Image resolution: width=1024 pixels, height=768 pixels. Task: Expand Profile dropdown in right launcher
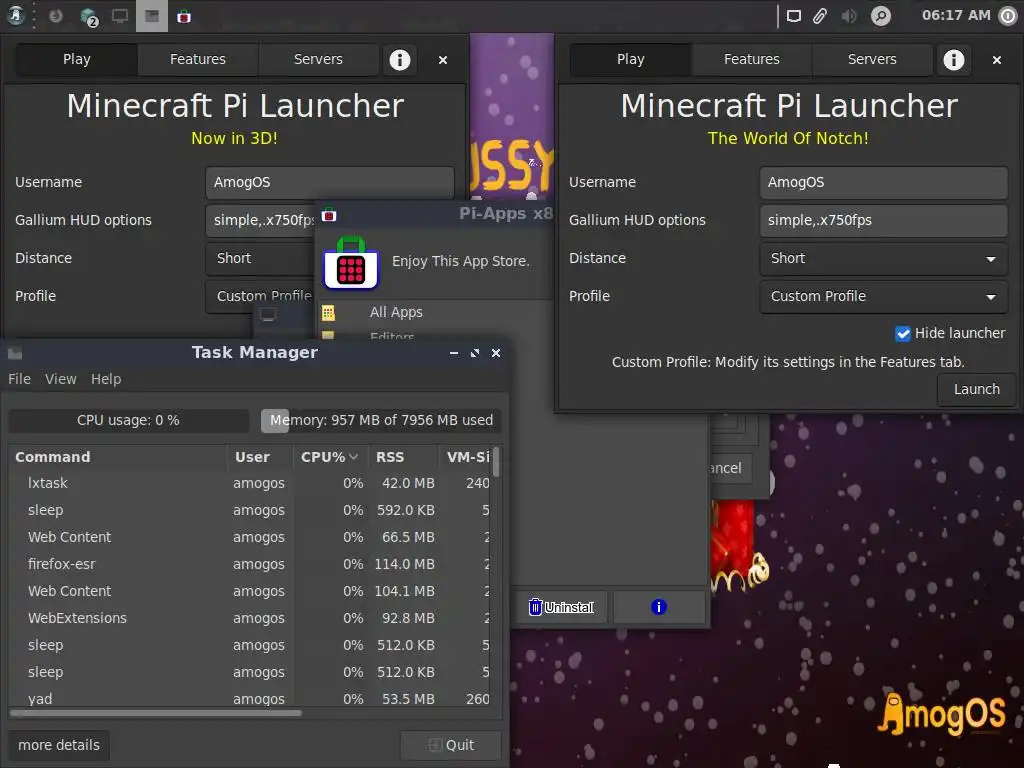click(x=884, y=296)
